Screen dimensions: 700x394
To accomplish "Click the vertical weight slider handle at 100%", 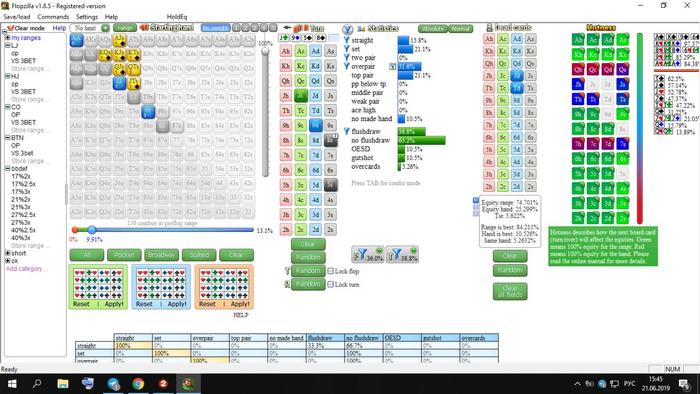I will coord(265,51).
